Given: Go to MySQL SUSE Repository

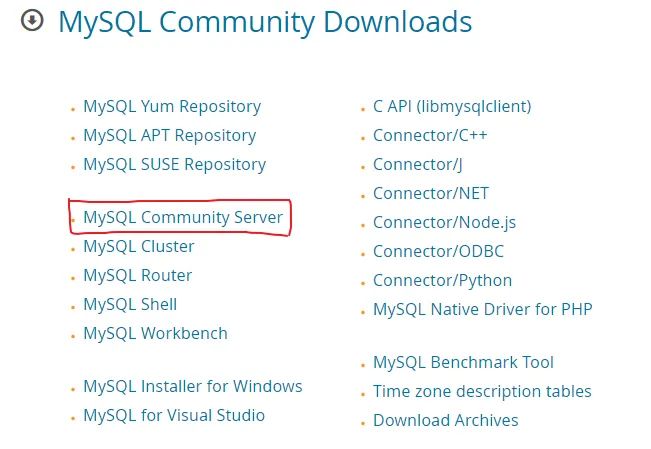Looking at the screenshot, I should [x=175, y=165].
